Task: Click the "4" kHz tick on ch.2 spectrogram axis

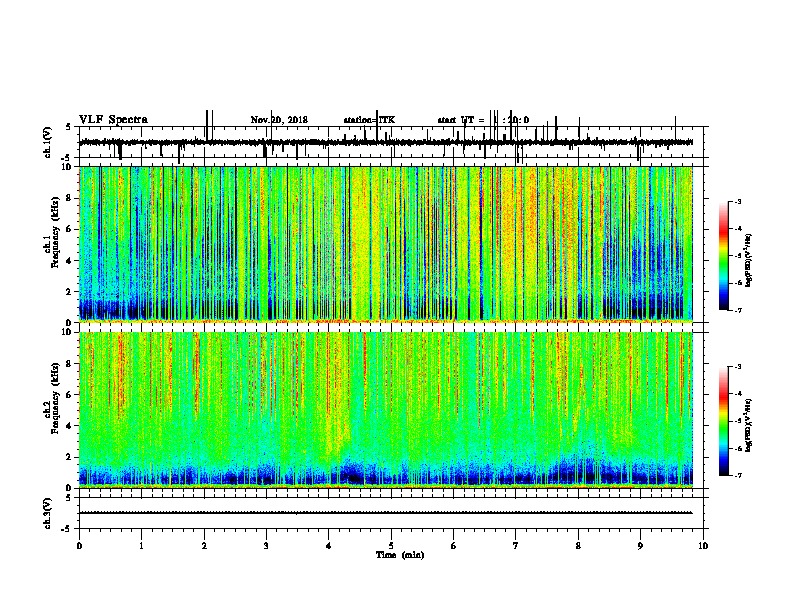Action: tap(70, 426)
